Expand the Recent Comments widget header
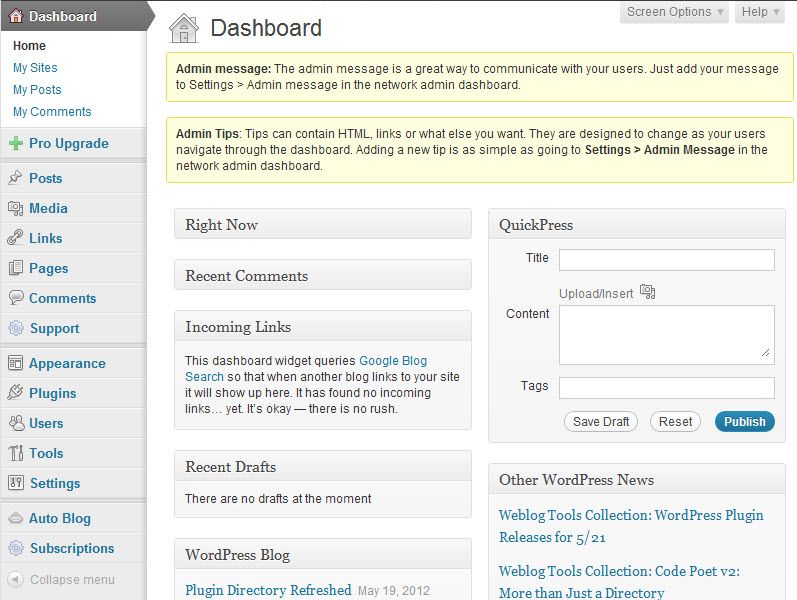Image resolution: width=797 pixels, height=600 pixels. click(323, 276)
